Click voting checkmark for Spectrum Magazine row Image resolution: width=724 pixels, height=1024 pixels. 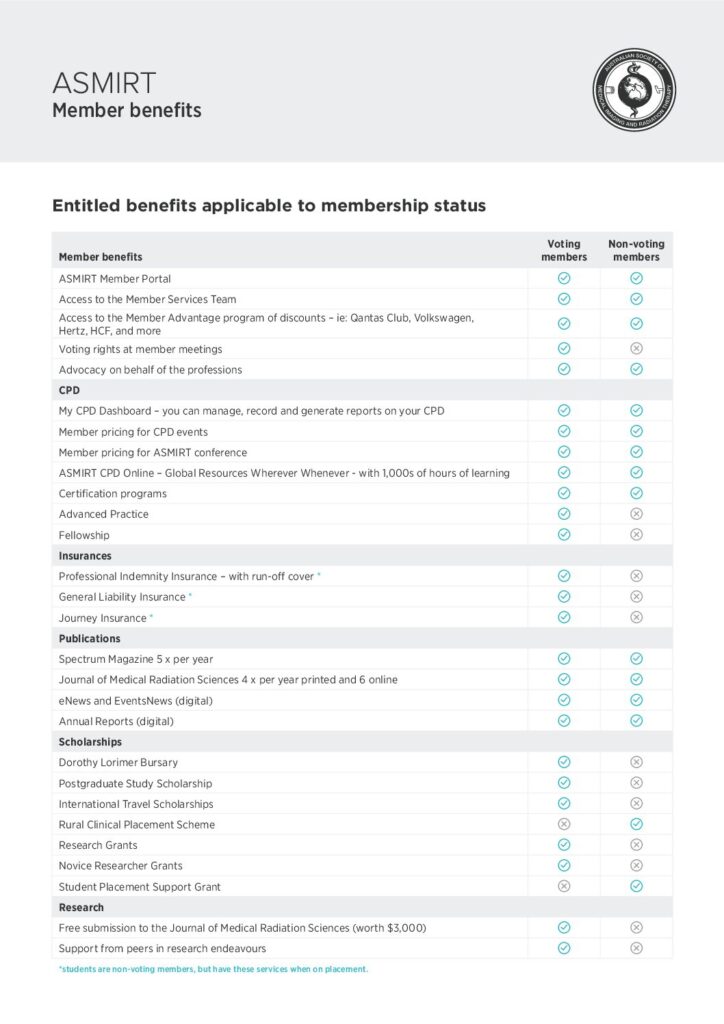click(x=564, y=659)
